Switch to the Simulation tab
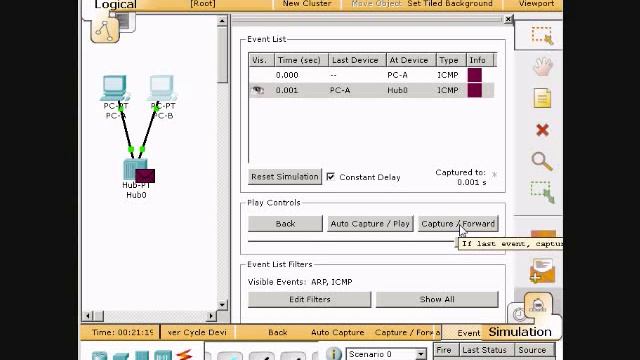This screenshot has height=360, width=640. tap(520, 332)
